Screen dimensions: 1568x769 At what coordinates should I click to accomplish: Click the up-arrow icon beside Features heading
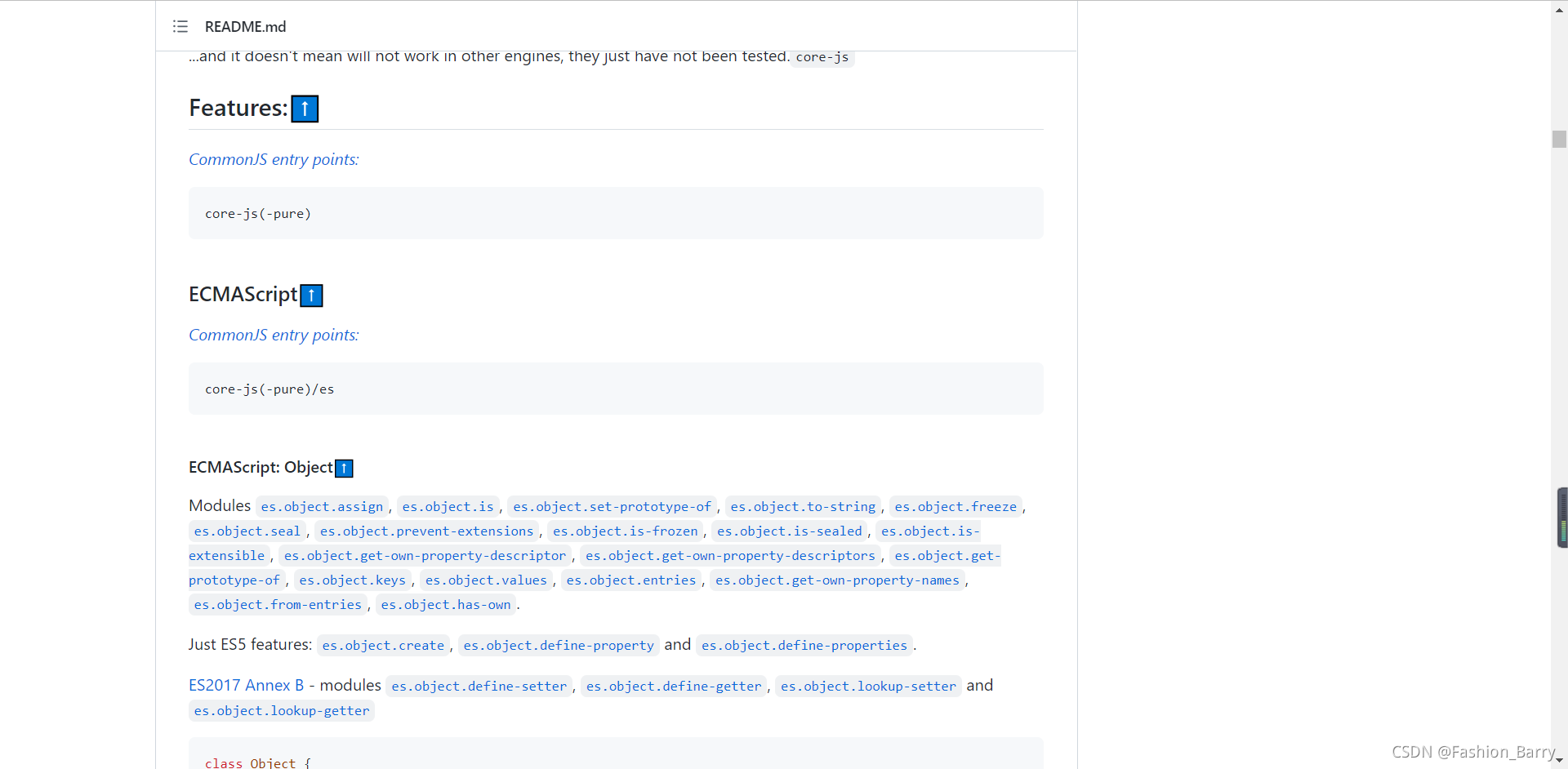pos(305,109)
